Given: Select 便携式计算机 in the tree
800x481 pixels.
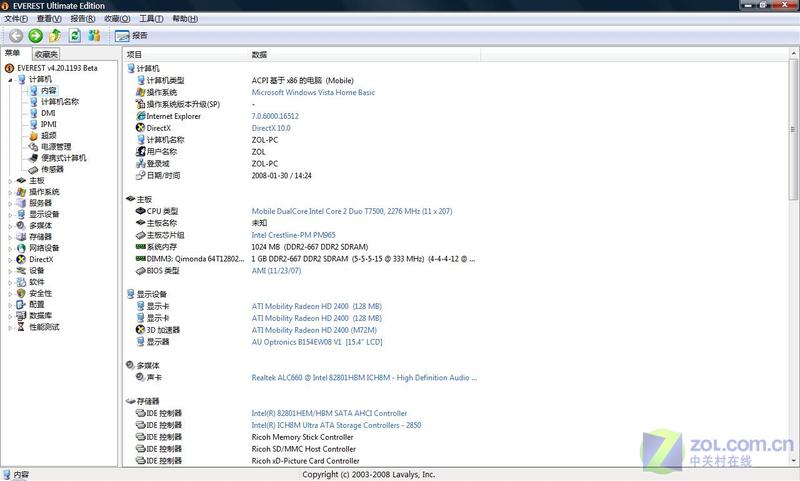Looking at the screenshot, I should pos(63,158).
